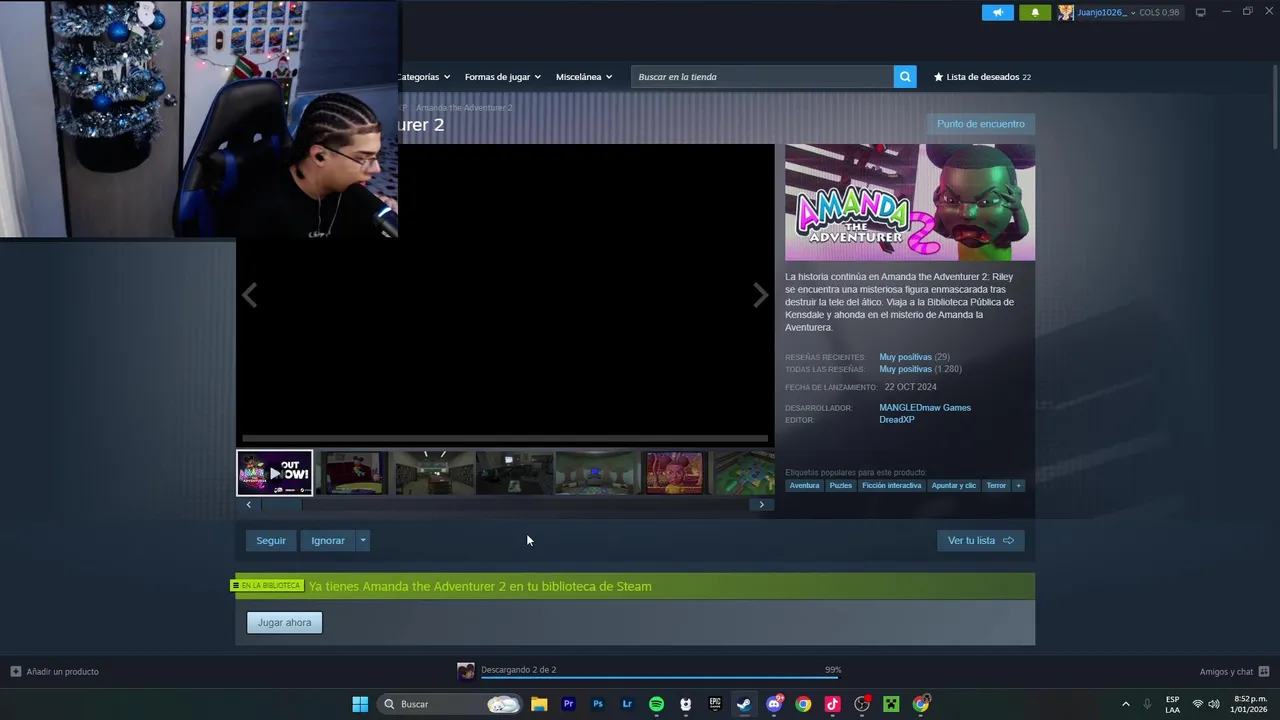Image resolution: width=1280 pixels, height=720 pixels.
Task: Click the downloading game icon
Action: coord(466,672)
